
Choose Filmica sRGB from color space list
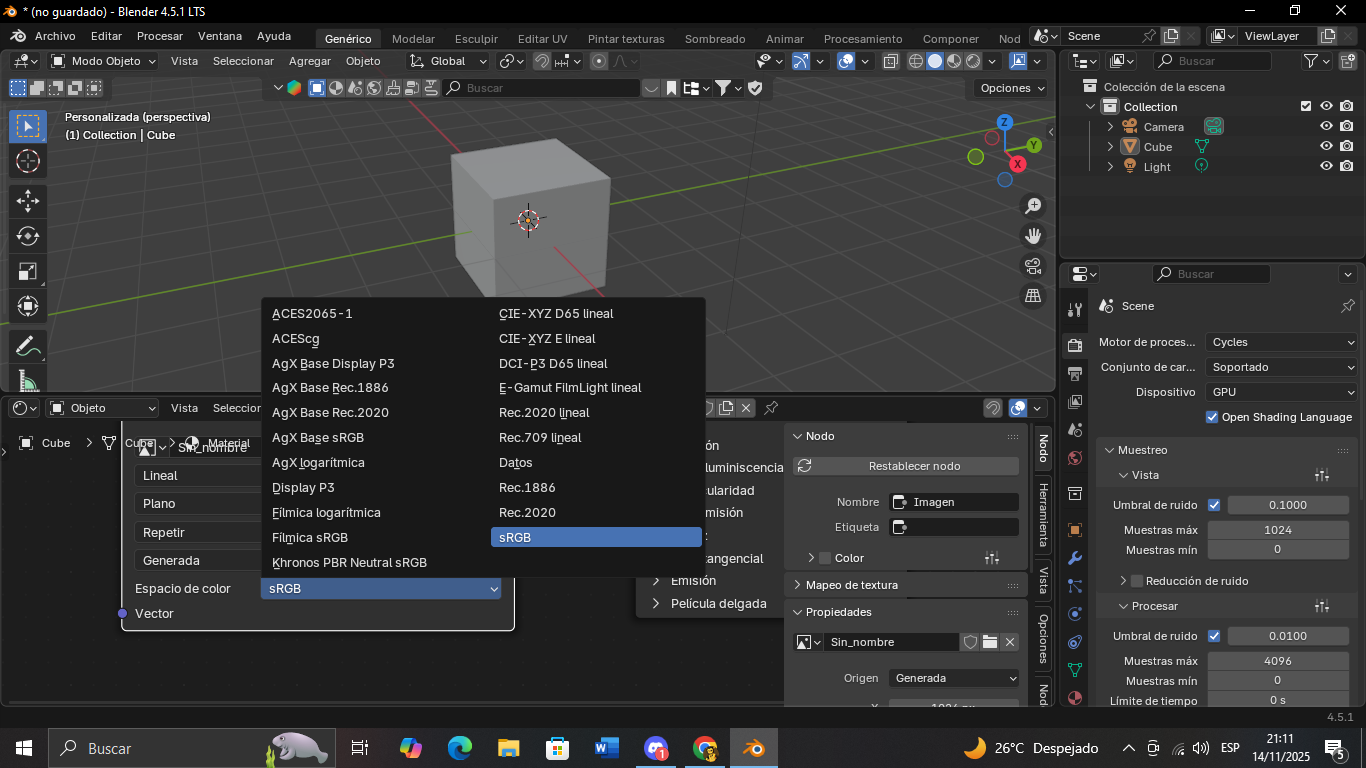(310, 538)
